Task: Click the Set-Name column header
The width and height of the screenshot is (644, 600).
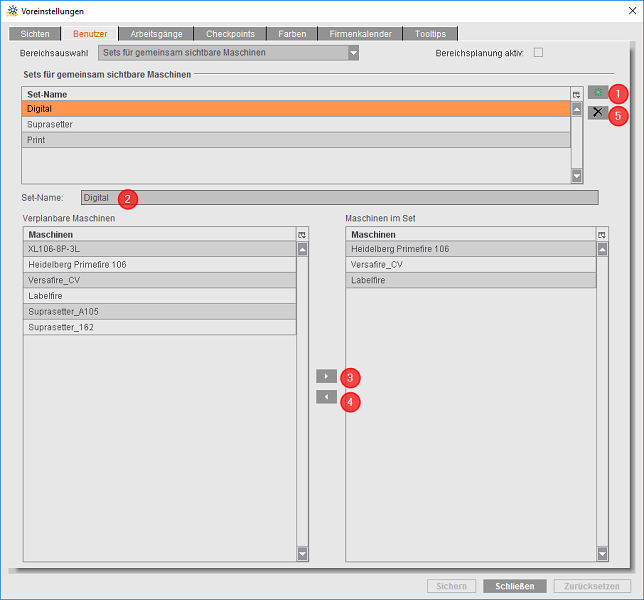Action: point(296,94)
